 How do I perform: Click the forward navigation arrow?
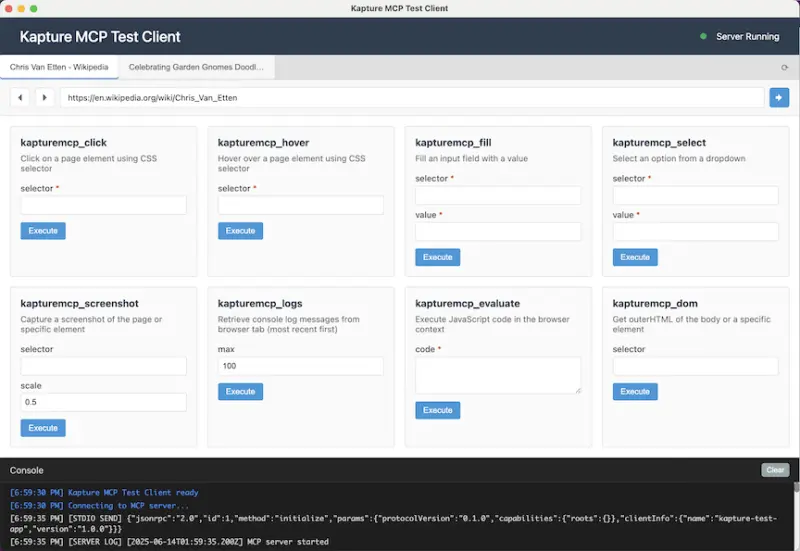click(x=44, y=97)
